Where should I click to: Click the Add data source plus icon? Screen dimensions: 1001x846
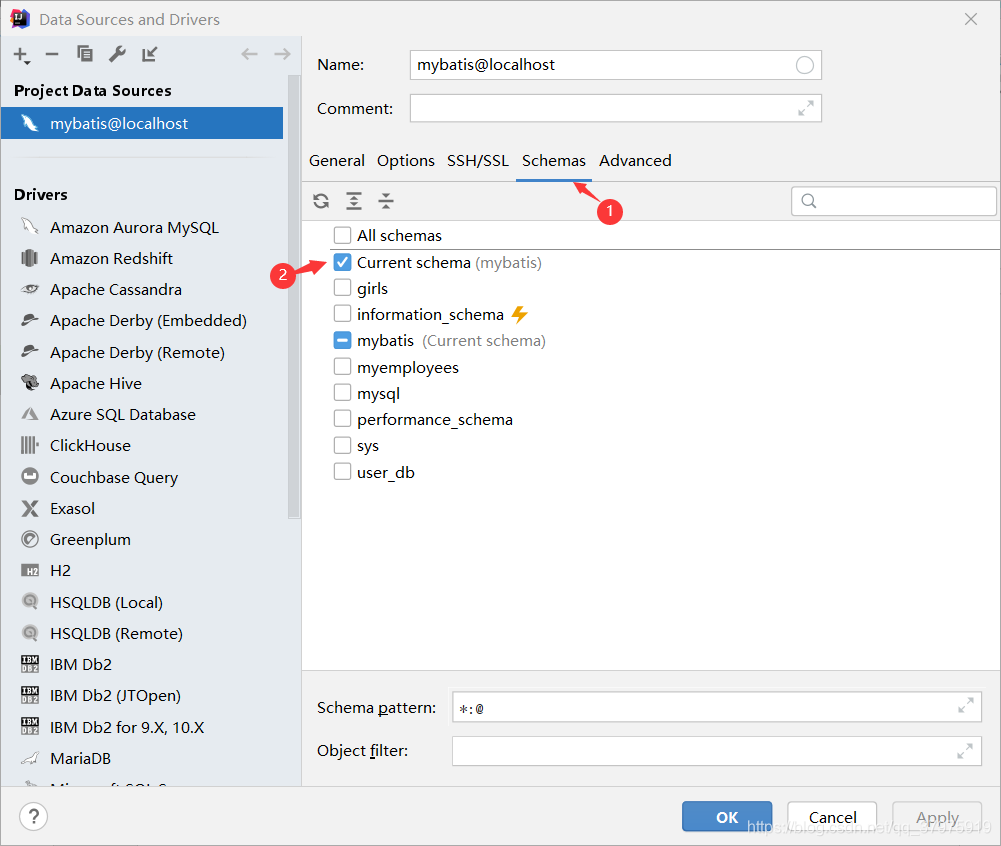point(21,56)
